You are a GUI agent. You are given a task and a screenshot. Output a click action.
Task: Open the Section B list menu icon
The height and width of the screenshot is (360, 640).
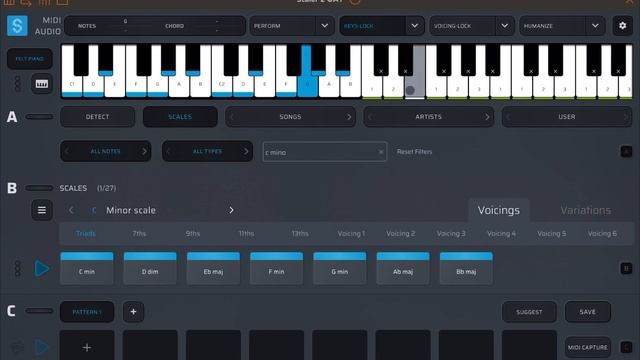click(x=42, y=210)
